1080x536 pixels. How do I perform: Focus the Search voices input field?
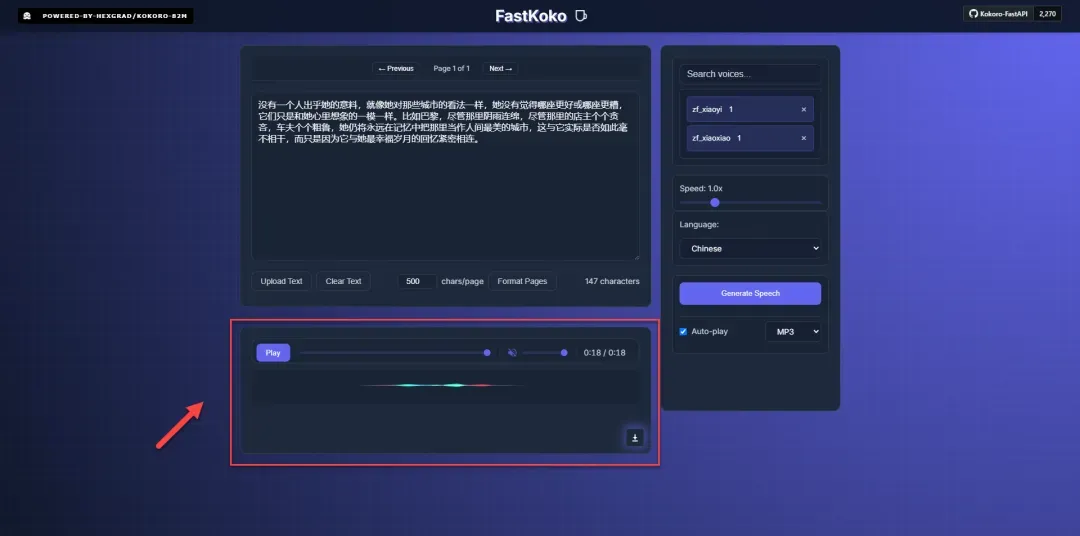[750, 74]
